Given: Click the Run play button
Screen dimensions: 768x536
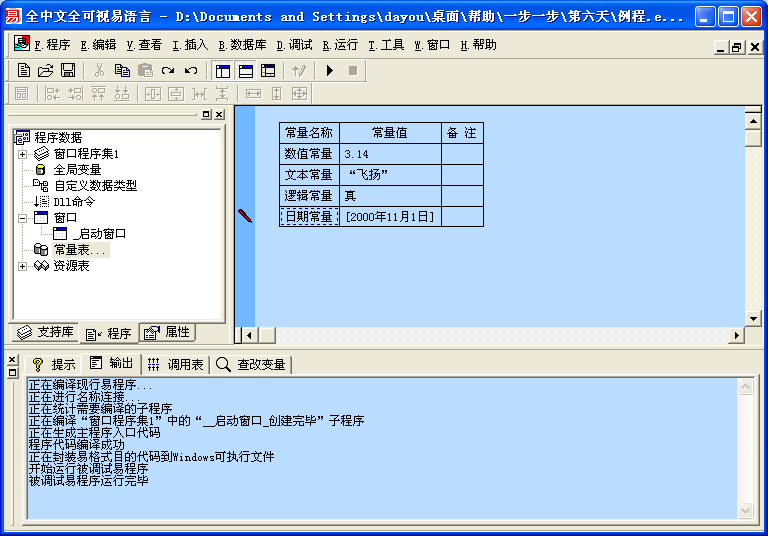Looking at the screenshot, I should tap(330, 71).
